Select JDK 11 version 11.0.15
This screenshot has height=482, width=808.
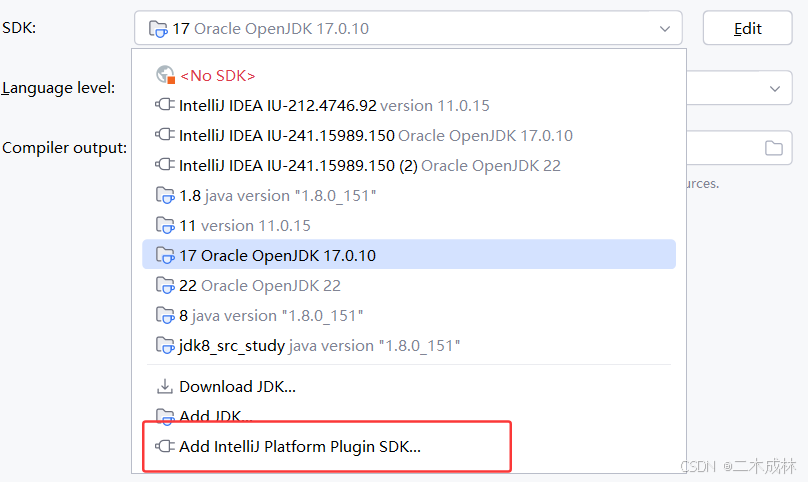click(409, 226)
